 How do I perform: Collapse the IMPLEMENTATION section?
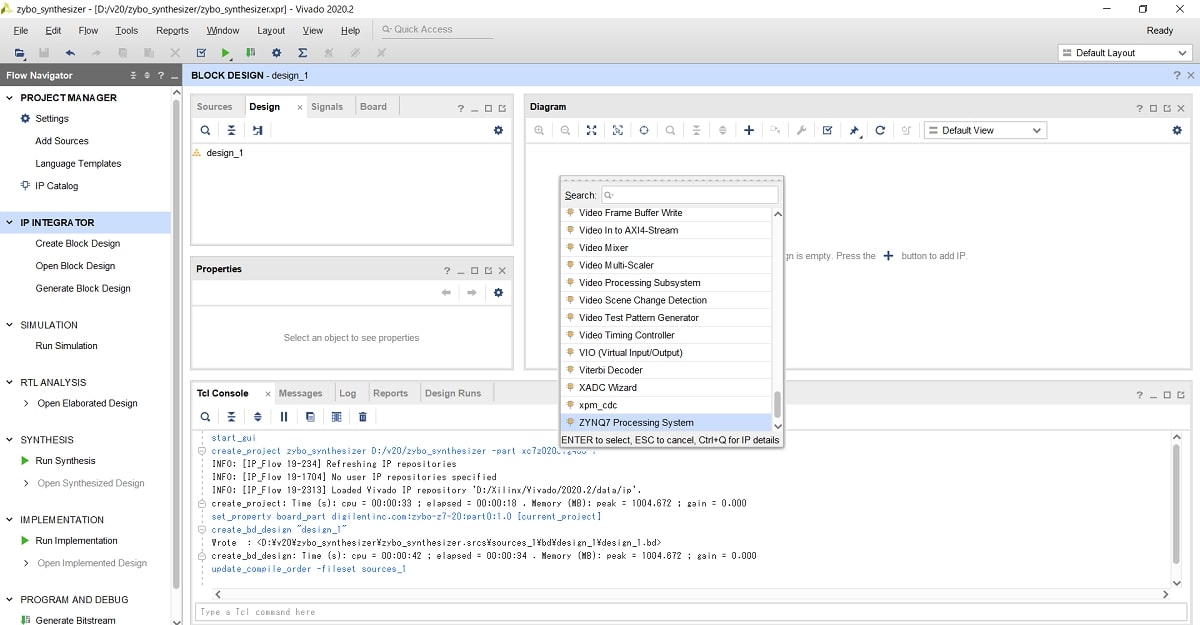(x=10, y=520)
